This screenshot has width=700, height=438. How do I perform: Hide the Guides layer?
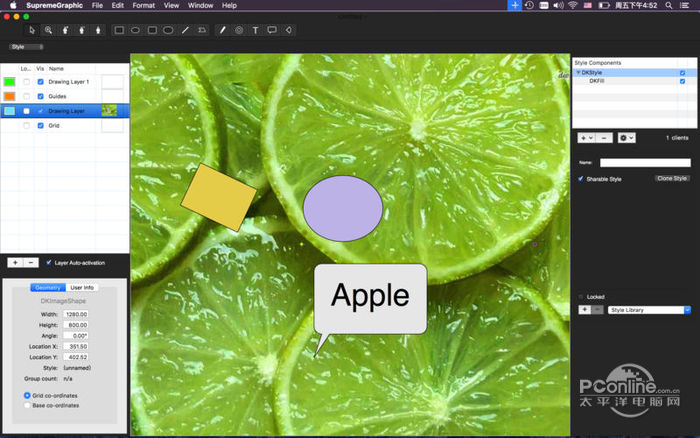coord(40,96)
